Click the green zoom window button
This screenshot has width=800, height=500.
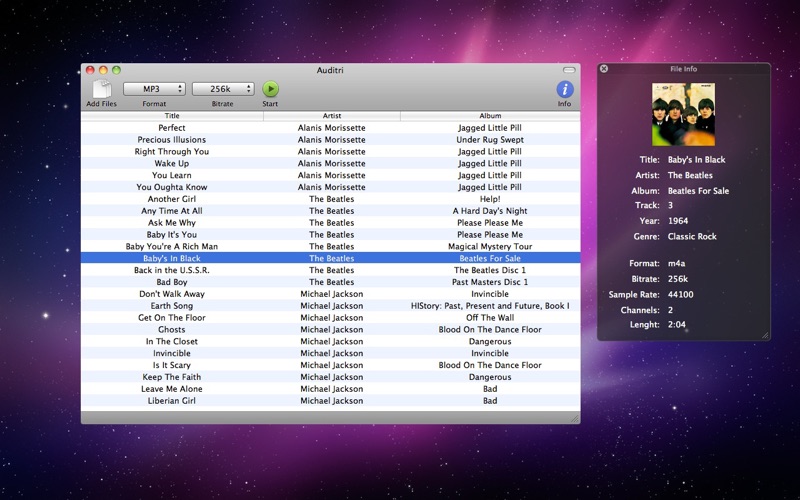click(116, 70)
